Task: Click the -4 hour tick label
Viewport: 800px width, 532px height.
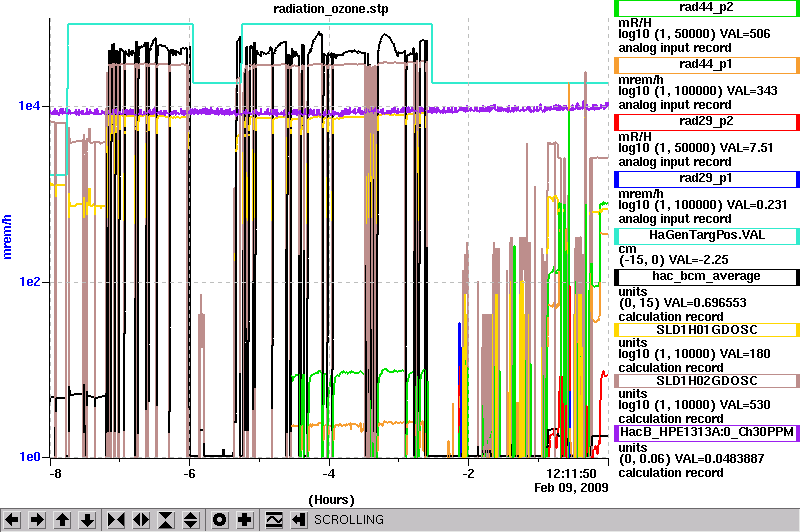Action: (329, 474)
